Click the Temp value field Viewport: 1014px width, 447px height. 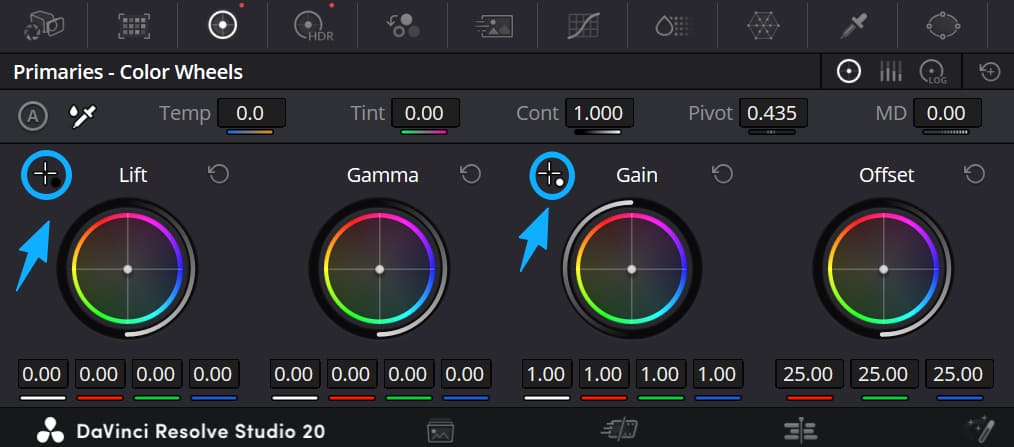pos(252,113)
